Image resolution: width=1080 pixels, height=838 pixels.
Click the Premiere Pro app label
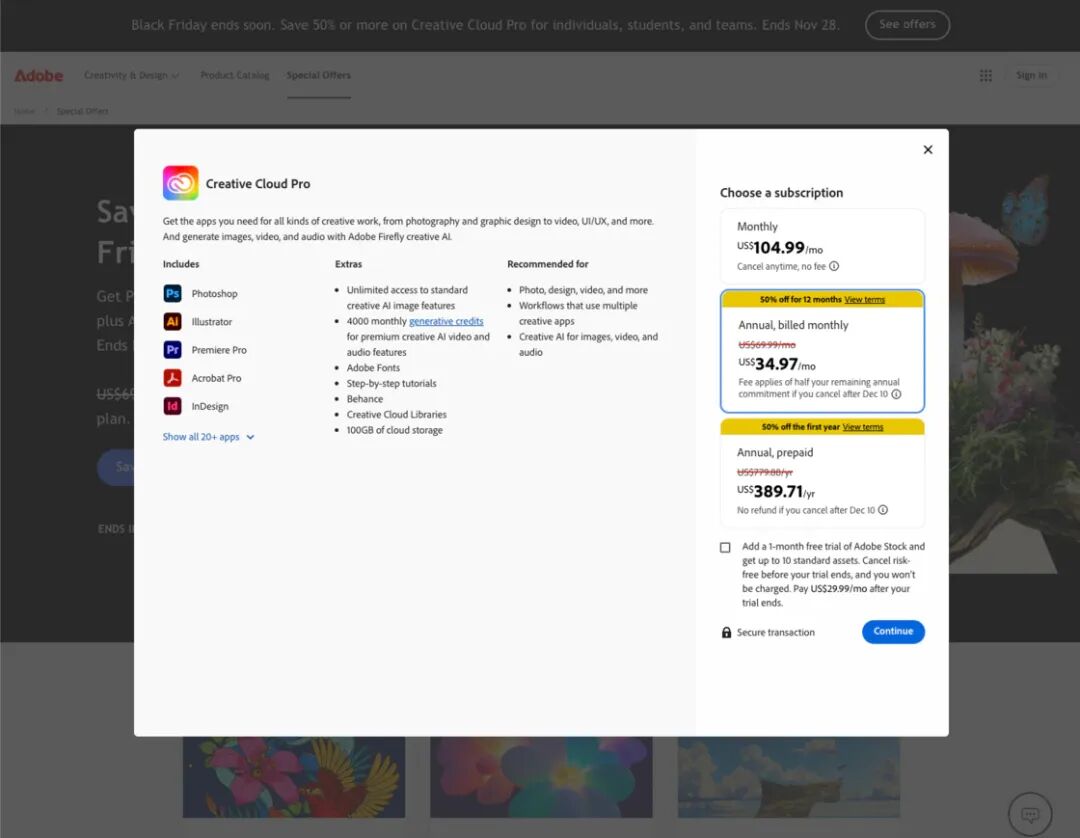(219, 350)
